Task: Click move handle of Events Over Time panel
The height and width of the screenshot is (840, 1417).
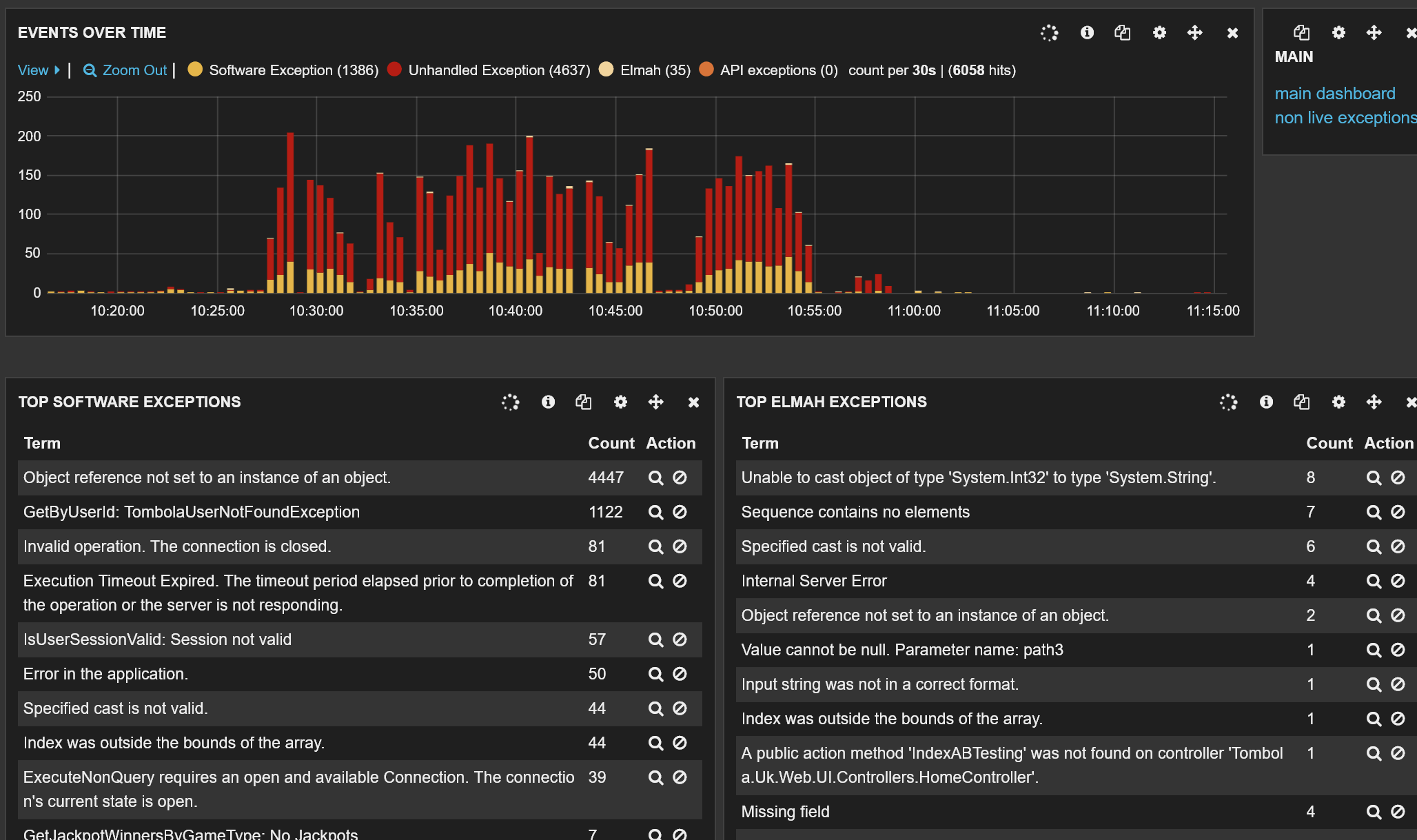Action: (x=1195, y=32)
